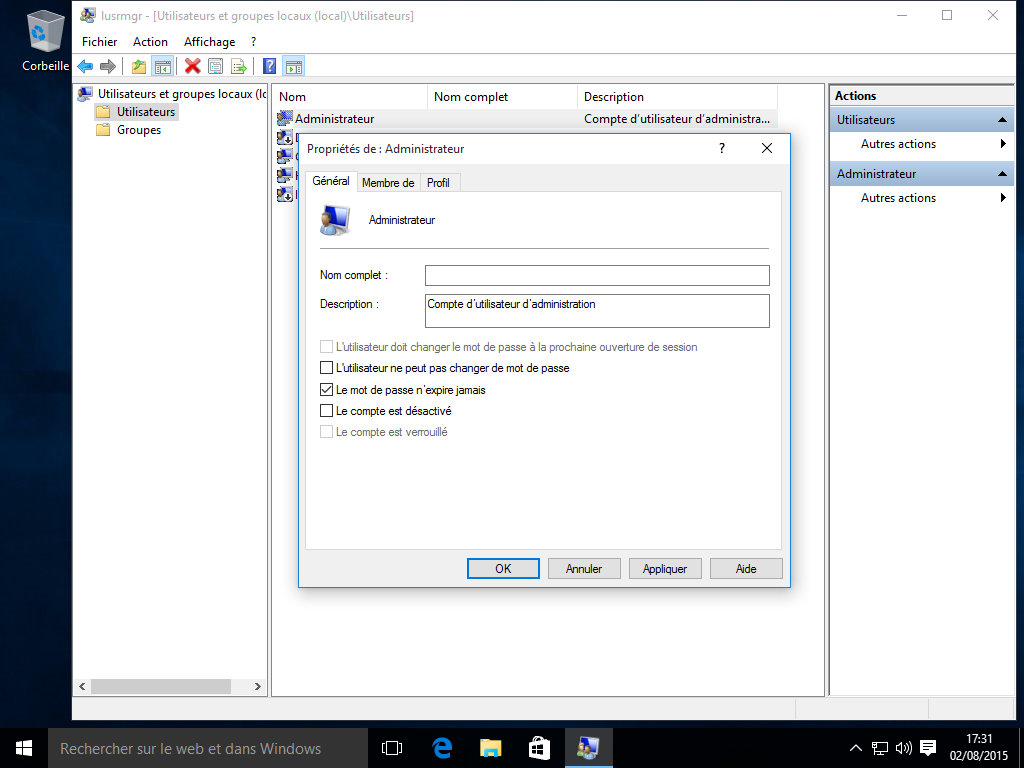
Task: Close the Propriétés de : Administrateur dialog
Action: tap(767, 148)
